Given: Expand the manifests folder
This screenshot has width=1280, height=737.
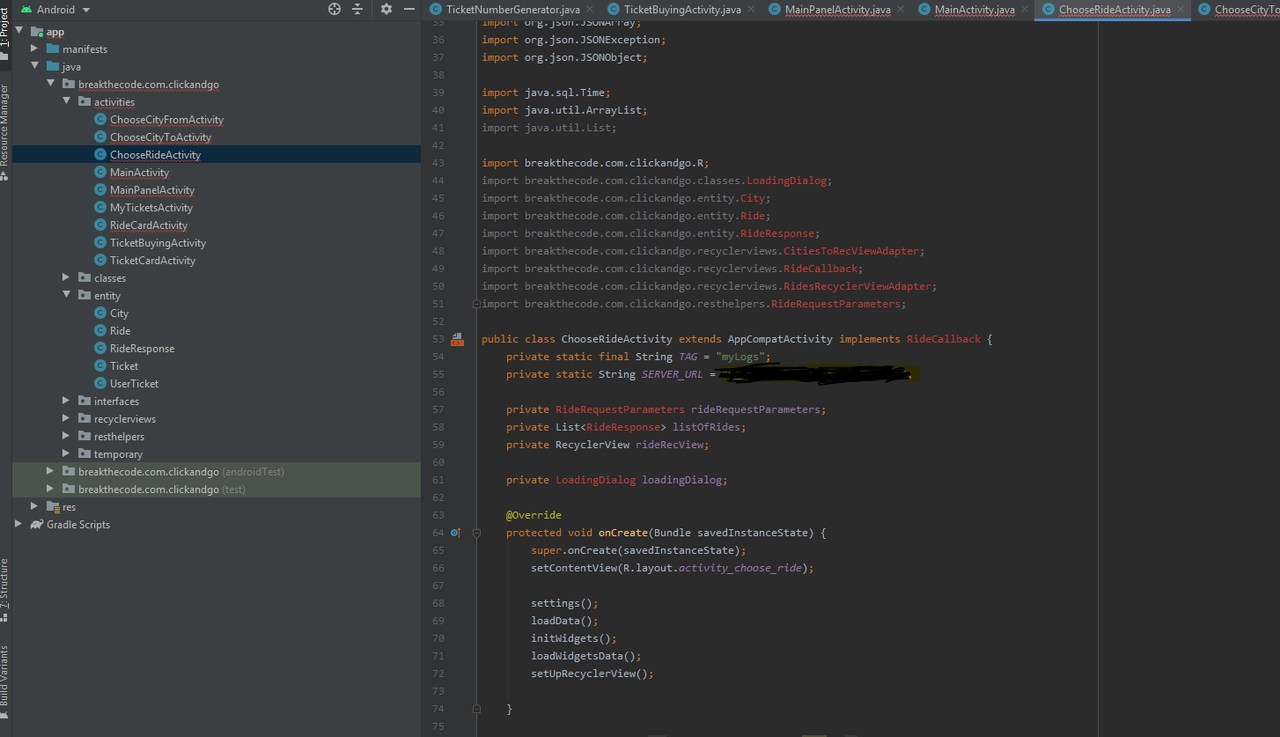Looking at the screenshot, I should (x=35, y=49).
